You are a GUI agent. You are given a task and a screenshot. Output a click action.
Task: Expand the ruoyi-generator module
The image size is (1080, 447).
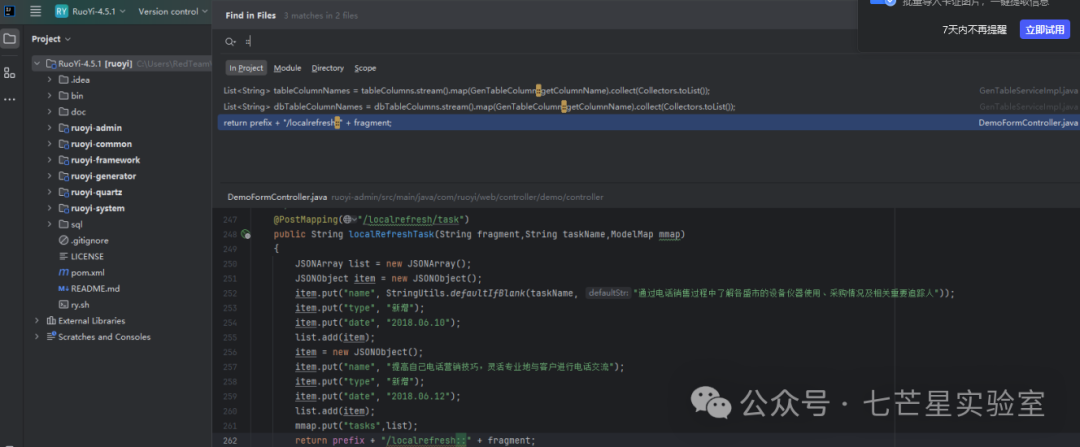pyautogui.click(x=50, y=176)
